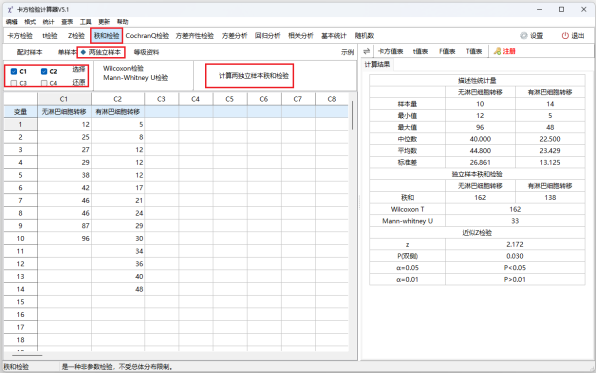
Task: Open the 查表 menu
Action: [67, 22]
